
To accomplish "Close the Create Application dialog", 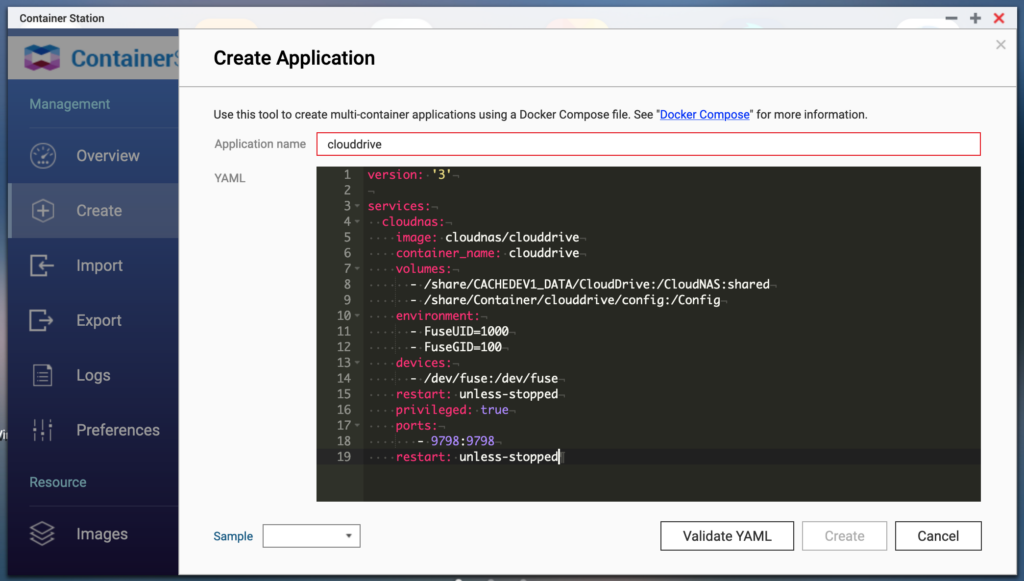I will pyautogui.click(x=1001, y=45).
